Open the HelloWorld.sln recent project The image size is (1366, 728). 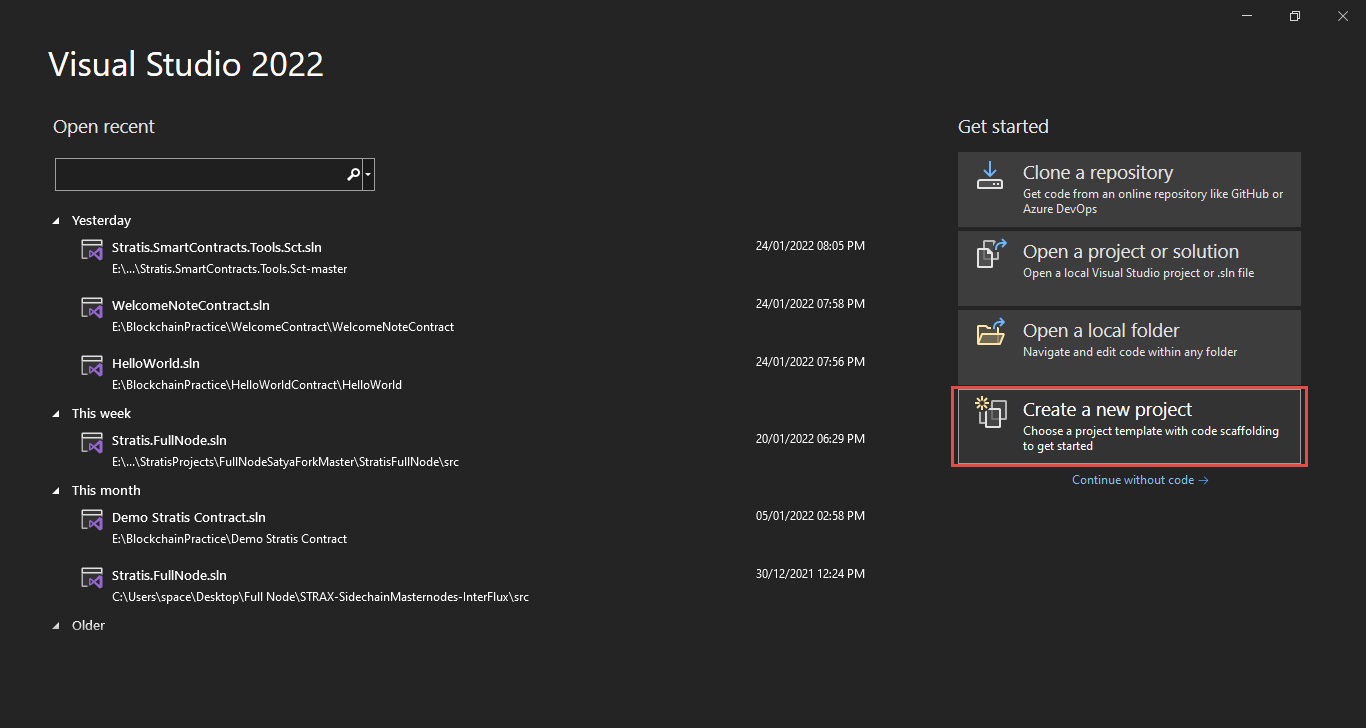pyautogui.click(x=155, y=362)
